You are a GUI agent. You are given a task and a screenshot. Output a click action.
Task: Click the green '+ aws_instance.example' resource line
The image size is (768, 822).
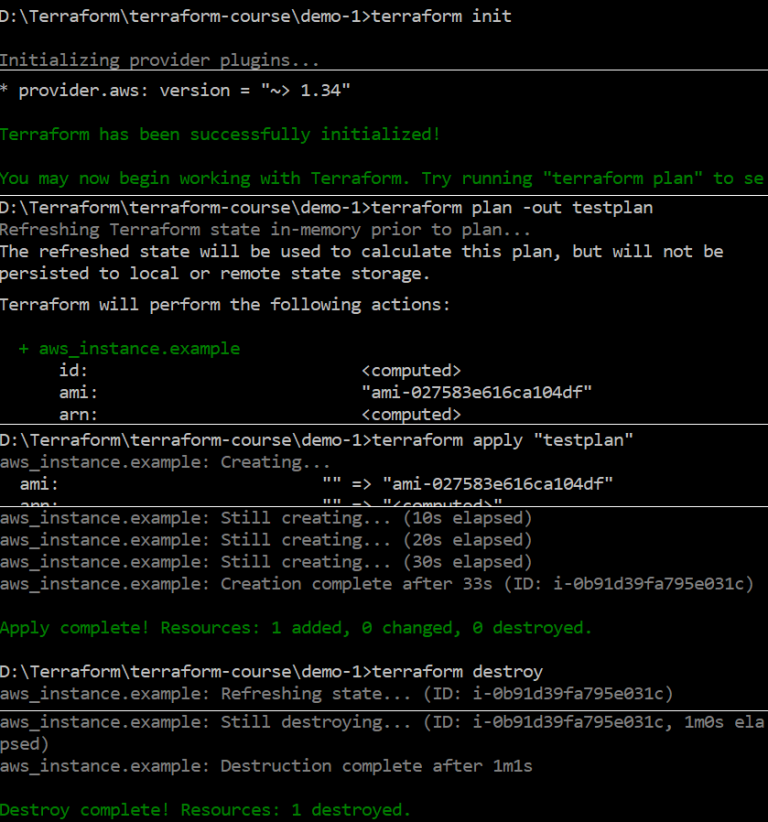(129, 349)
